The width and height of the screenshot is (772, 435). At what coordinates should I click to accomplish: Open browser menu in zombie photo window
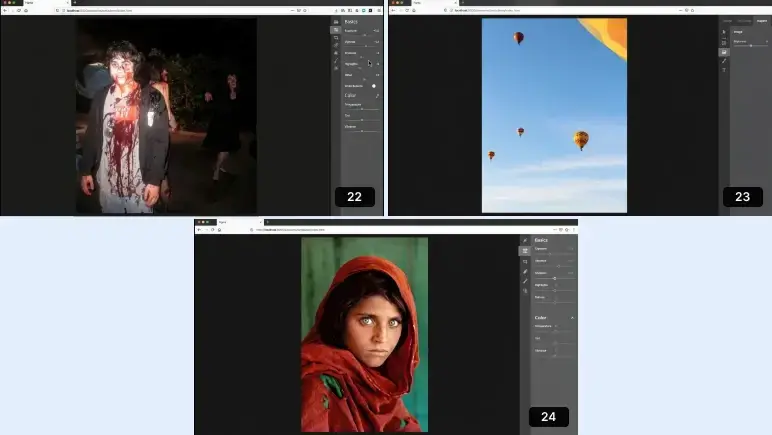(379, 10)
